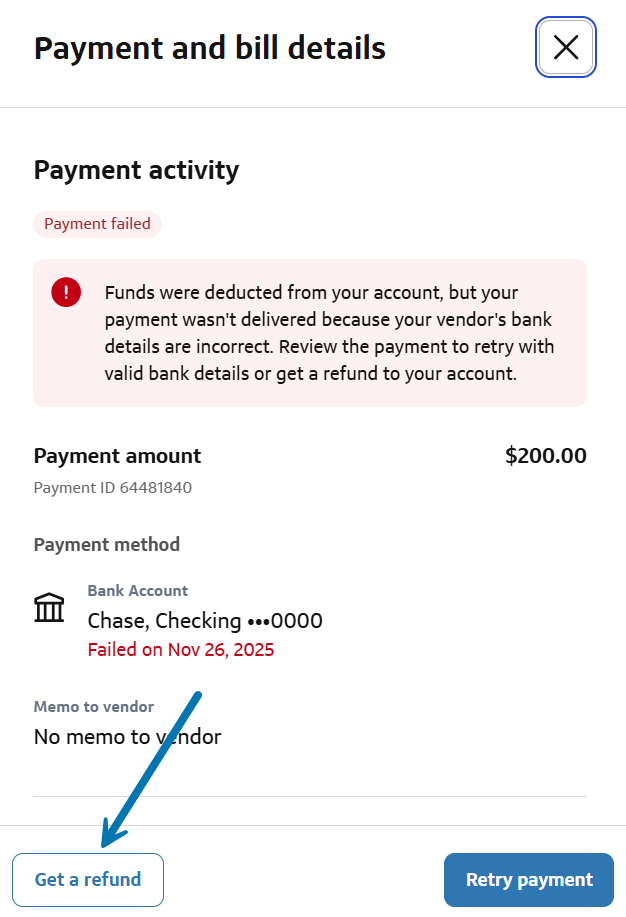The height and width of the screenshot is (917, 626).
Task: Click the No memo to vendor text
Action: point(127,737)
